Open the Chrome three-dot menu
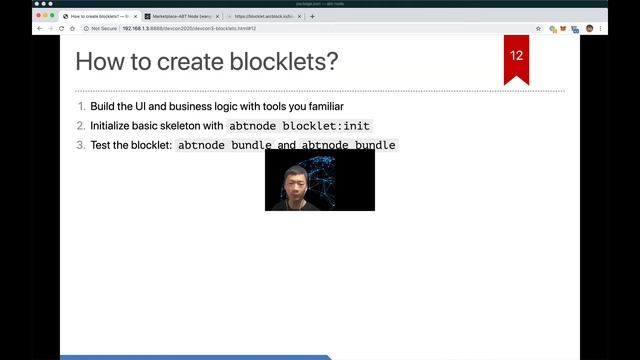Image resolution: width=640 pixels, height=360 pixels. 600,29
